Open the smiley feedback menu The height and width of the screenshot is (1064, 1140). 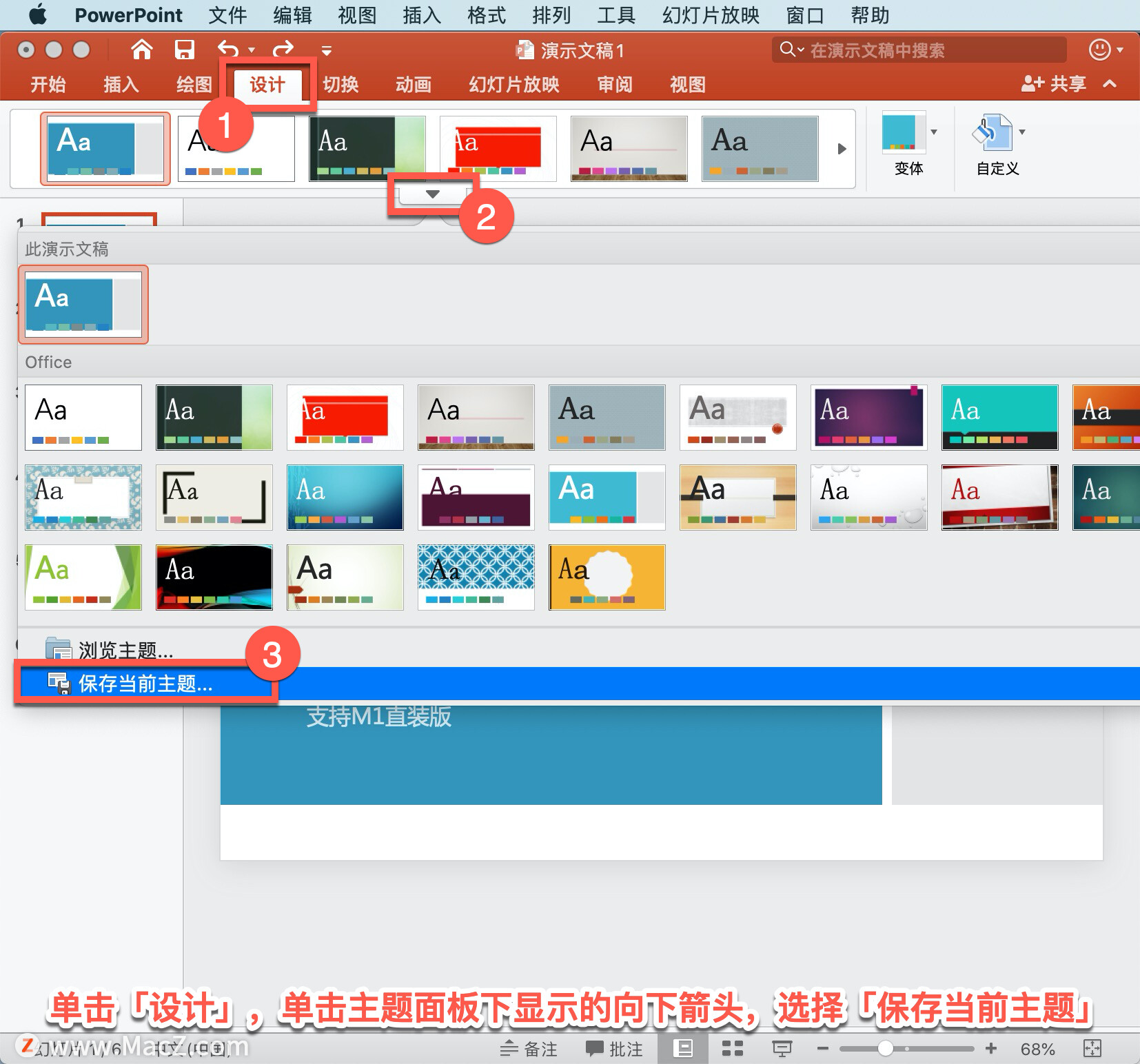click(x=1106, y=50)
